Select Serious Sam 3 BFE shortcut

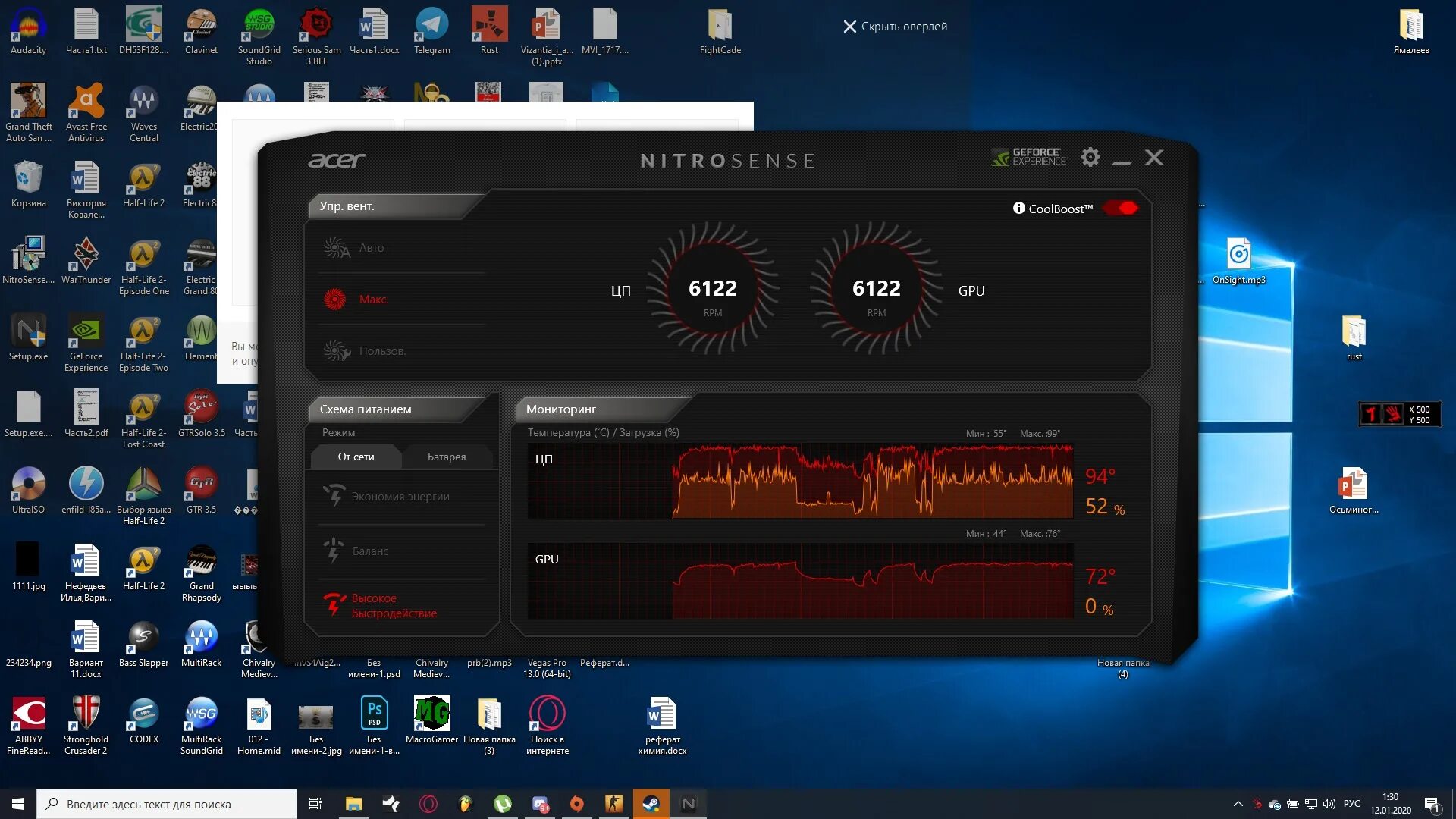click(316, 37)
